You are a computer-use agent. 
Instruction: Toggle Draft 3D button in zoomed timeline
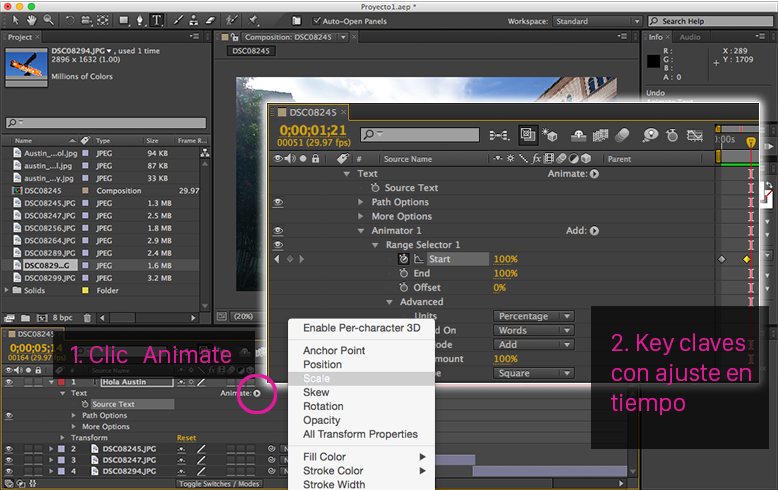click(550, 135)
